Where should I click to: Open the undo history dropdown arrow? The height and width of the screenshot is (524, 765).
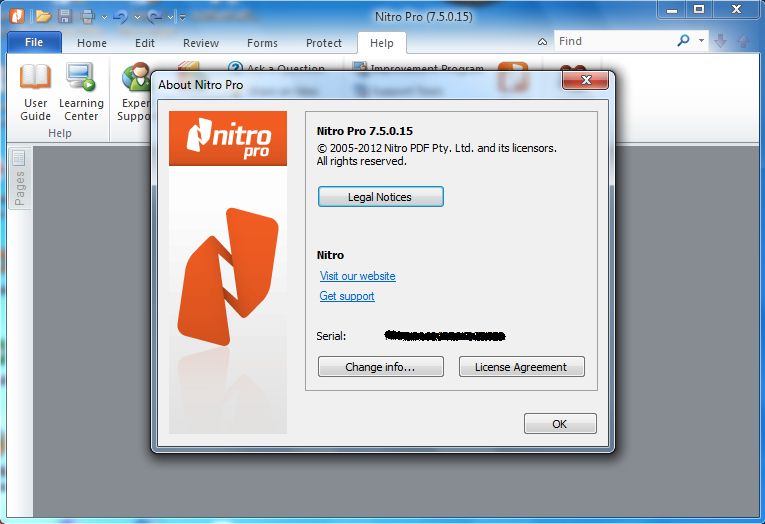(x=137, y=17)
